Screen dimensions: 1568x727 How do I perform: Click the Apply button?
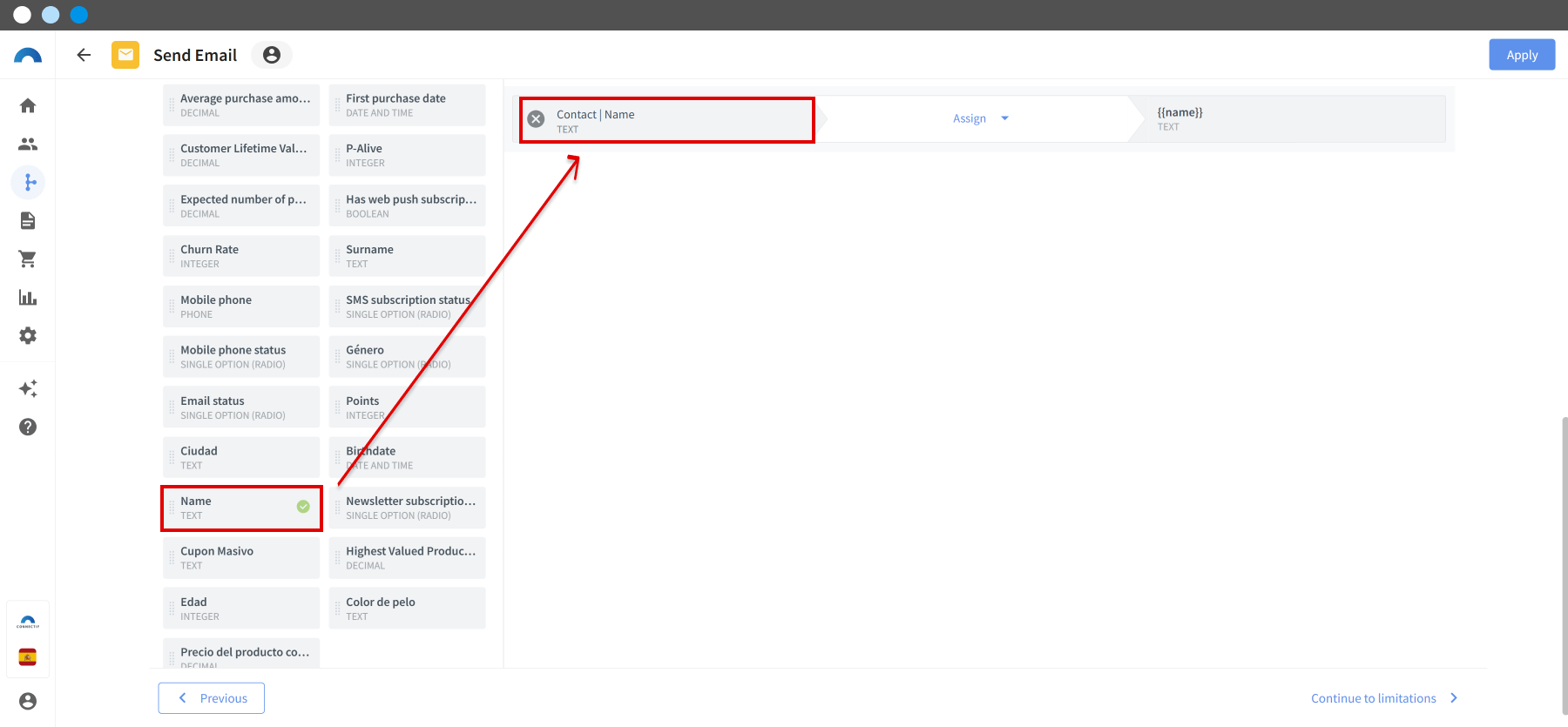[x=1522, y=55]
